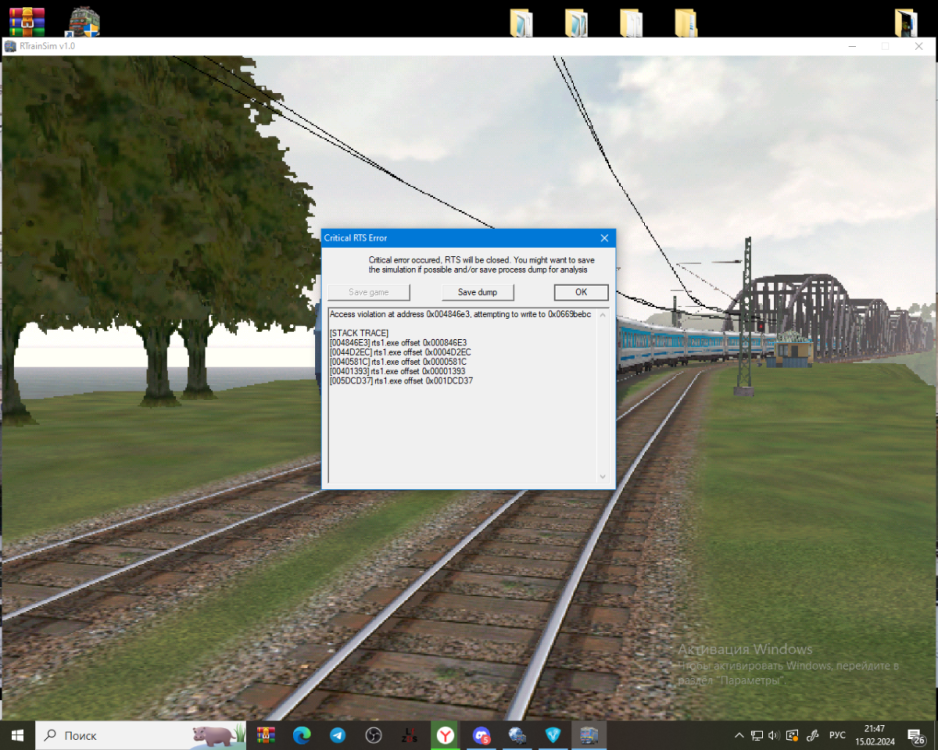938x750 pixels.
Task: Open the Windows Start menu
Action: coord(17,735)
